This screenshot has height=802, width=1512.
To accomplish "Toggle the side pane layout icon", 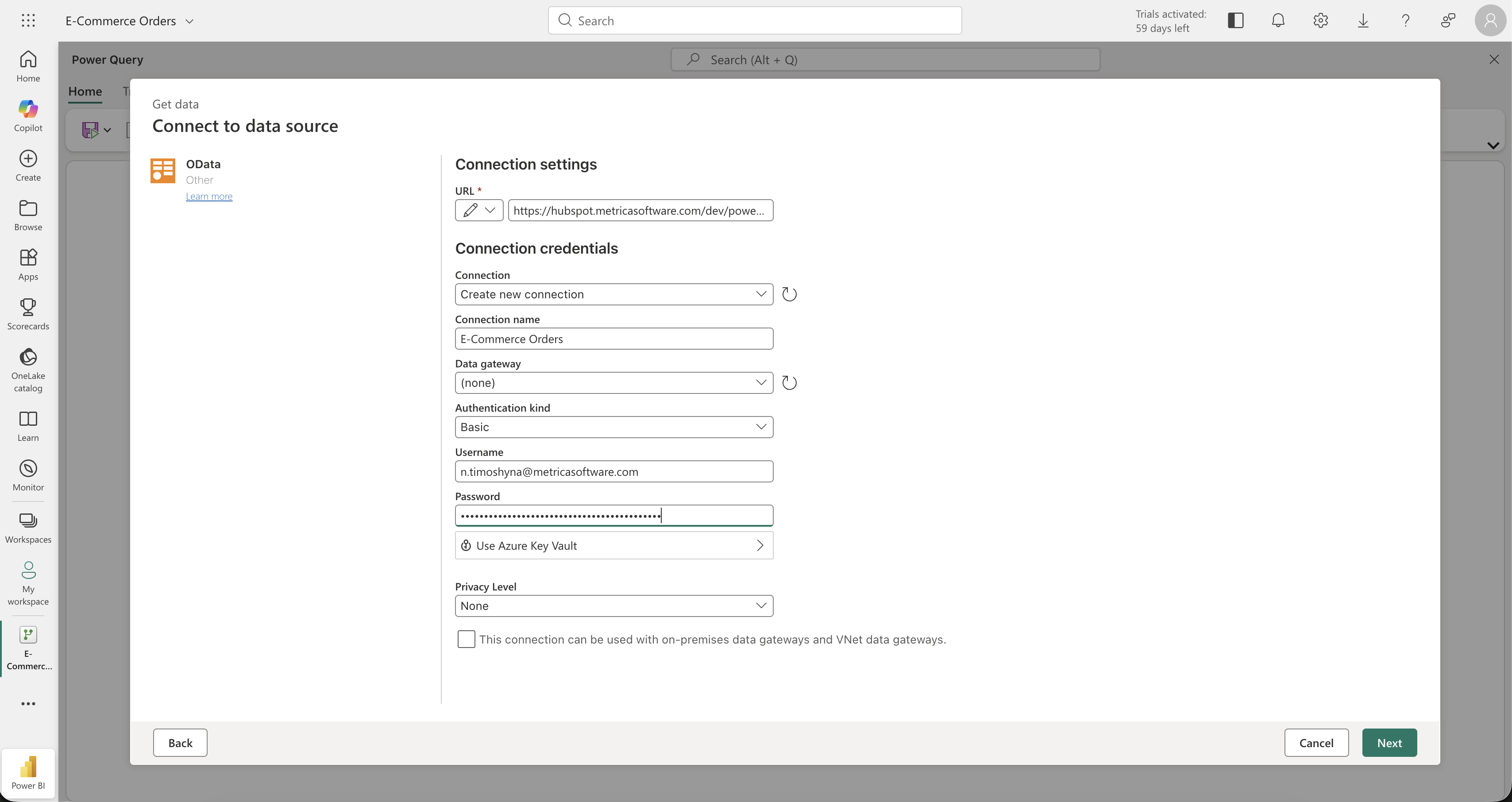I will tap(1235, 20).
